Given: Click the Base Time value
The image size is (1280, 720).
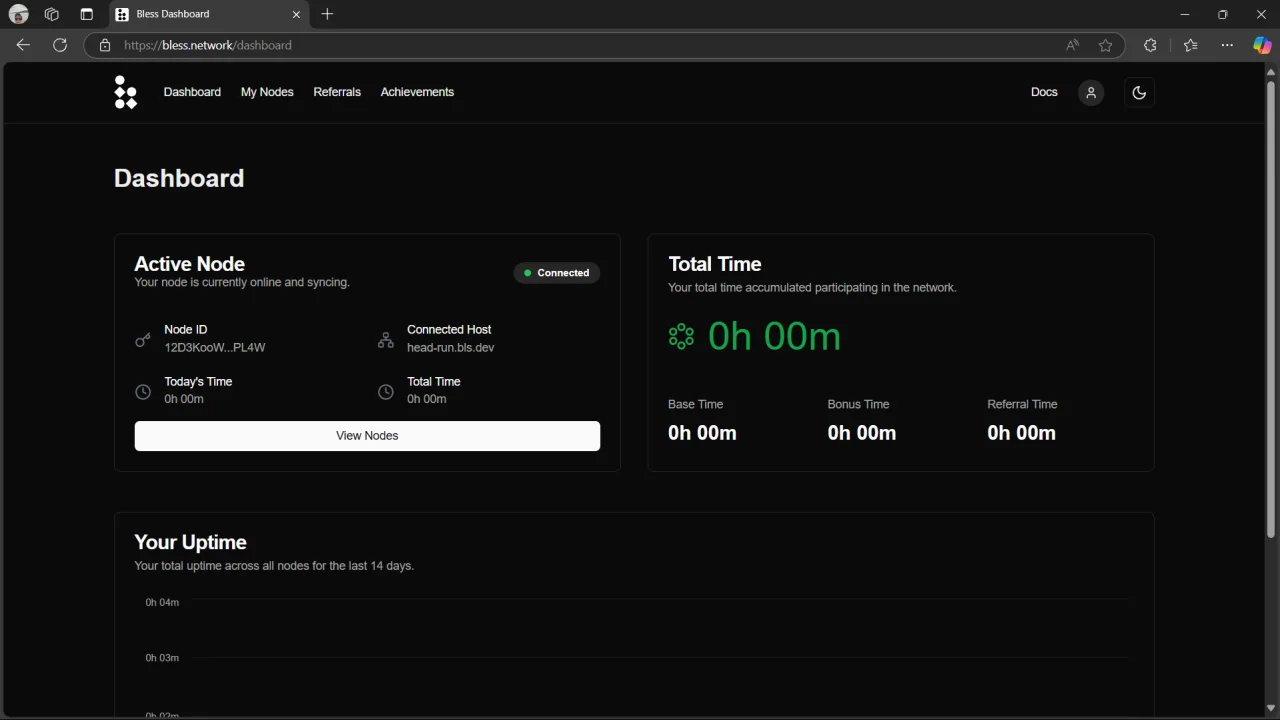Looking at the screenshot, I should pos(702,433).
